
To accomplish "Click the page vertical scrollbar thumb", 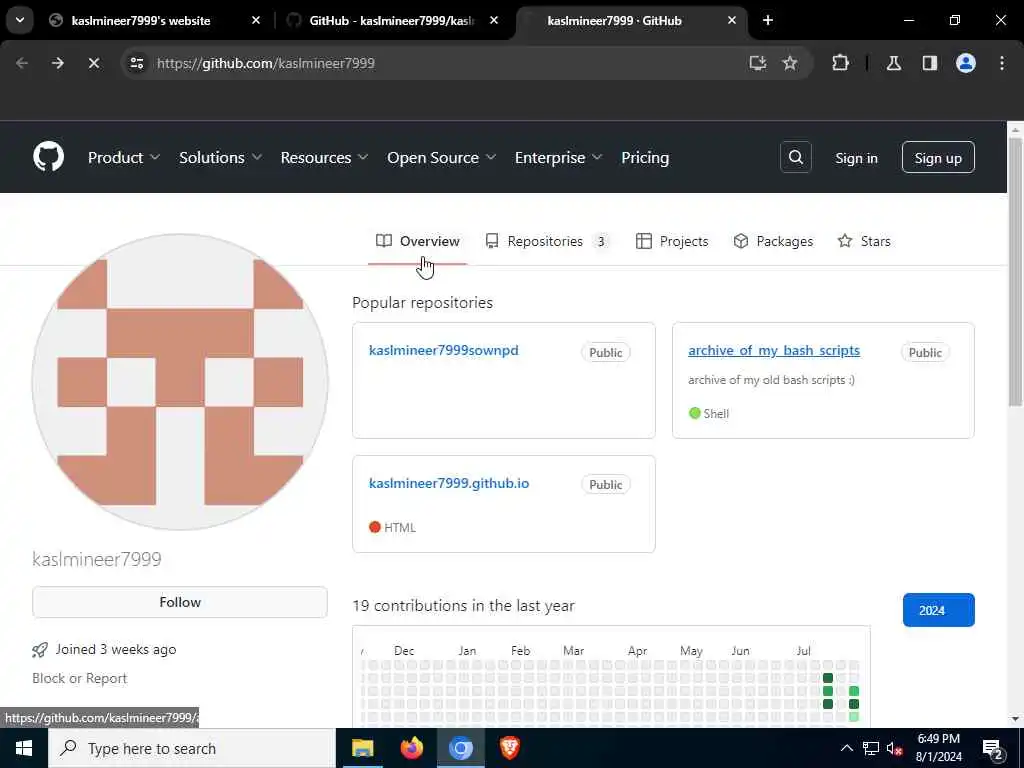I will [1015, 271].
